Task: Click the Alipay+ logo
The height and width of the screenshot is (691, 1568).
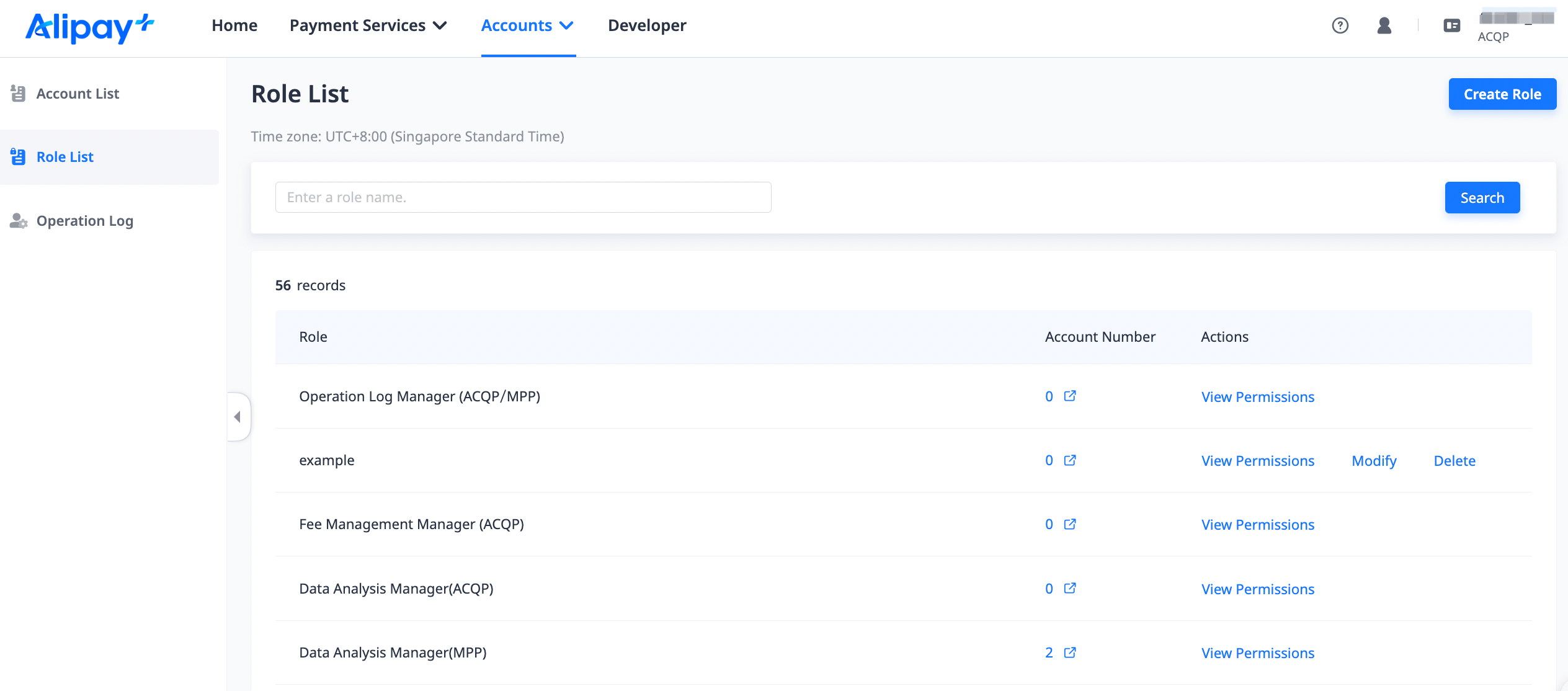Action: [x=89, y=27]
